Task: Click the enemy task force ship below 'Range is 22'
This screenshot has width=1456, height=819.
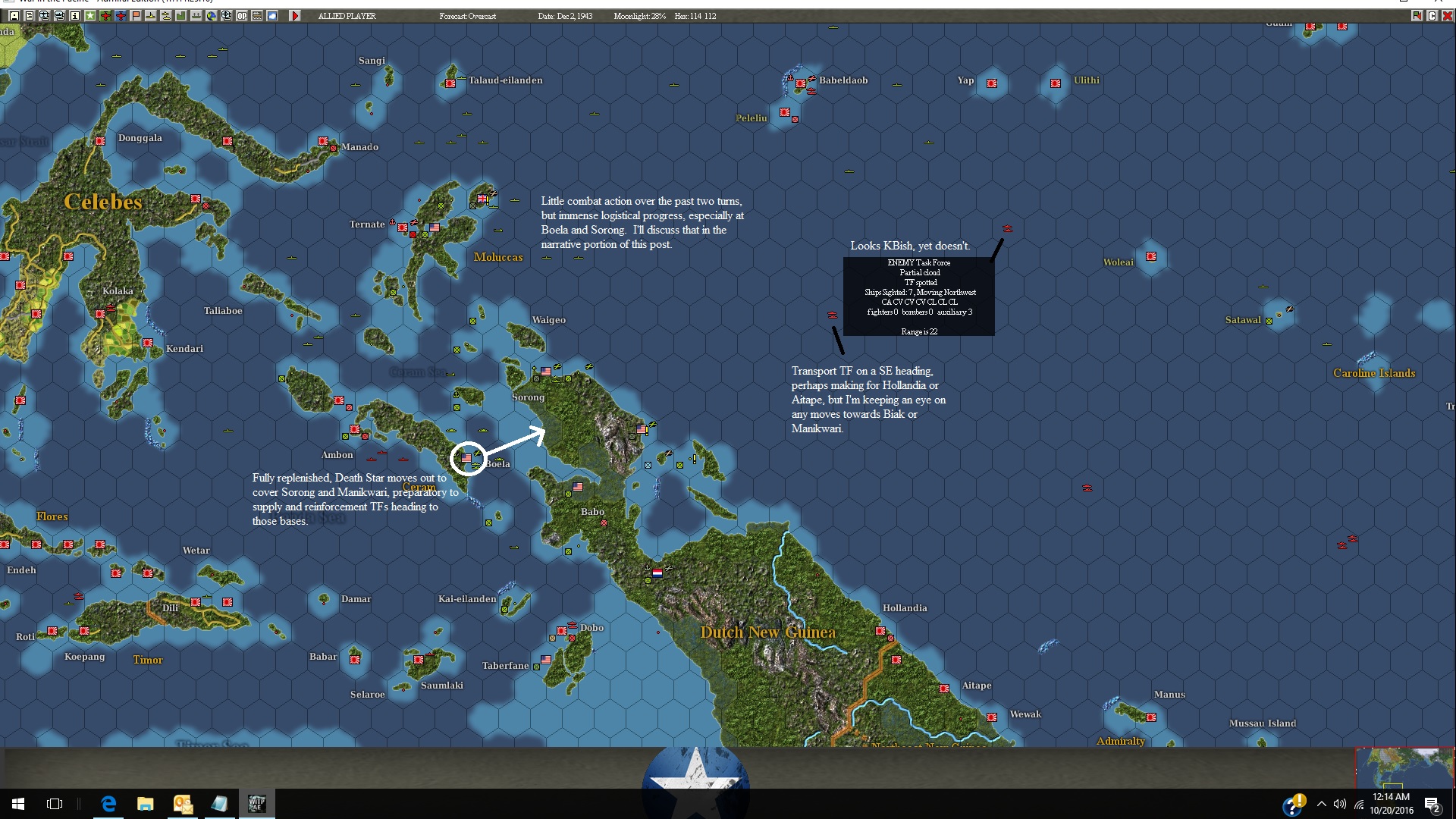Action: [1087, 488]
